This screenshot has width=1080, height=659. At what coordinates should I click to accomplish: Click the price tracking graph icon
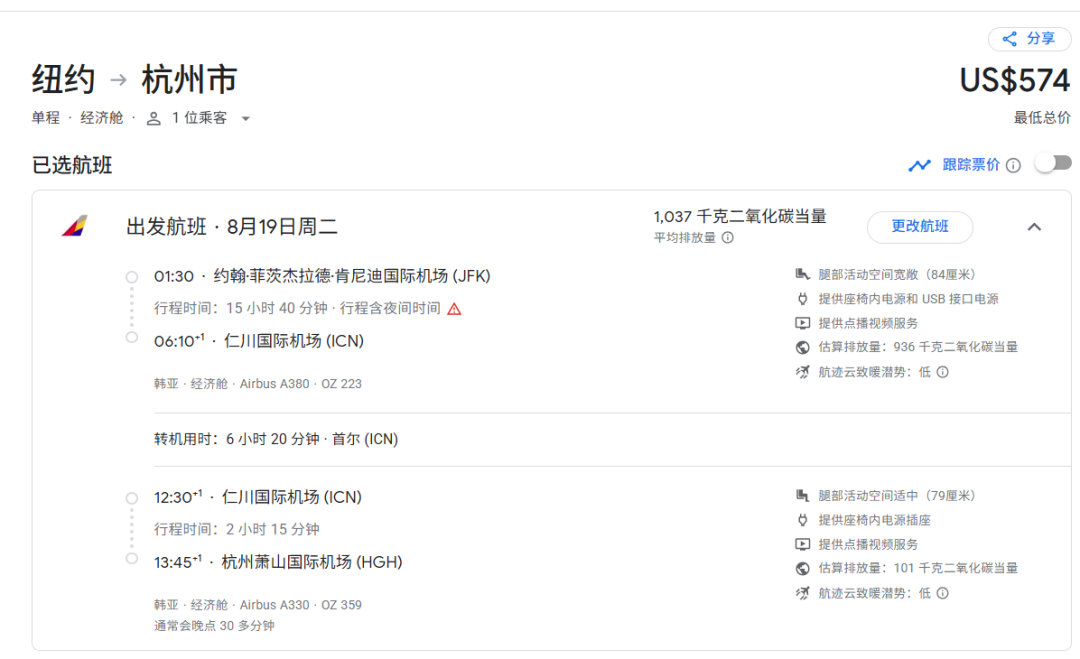pos(919,165)
